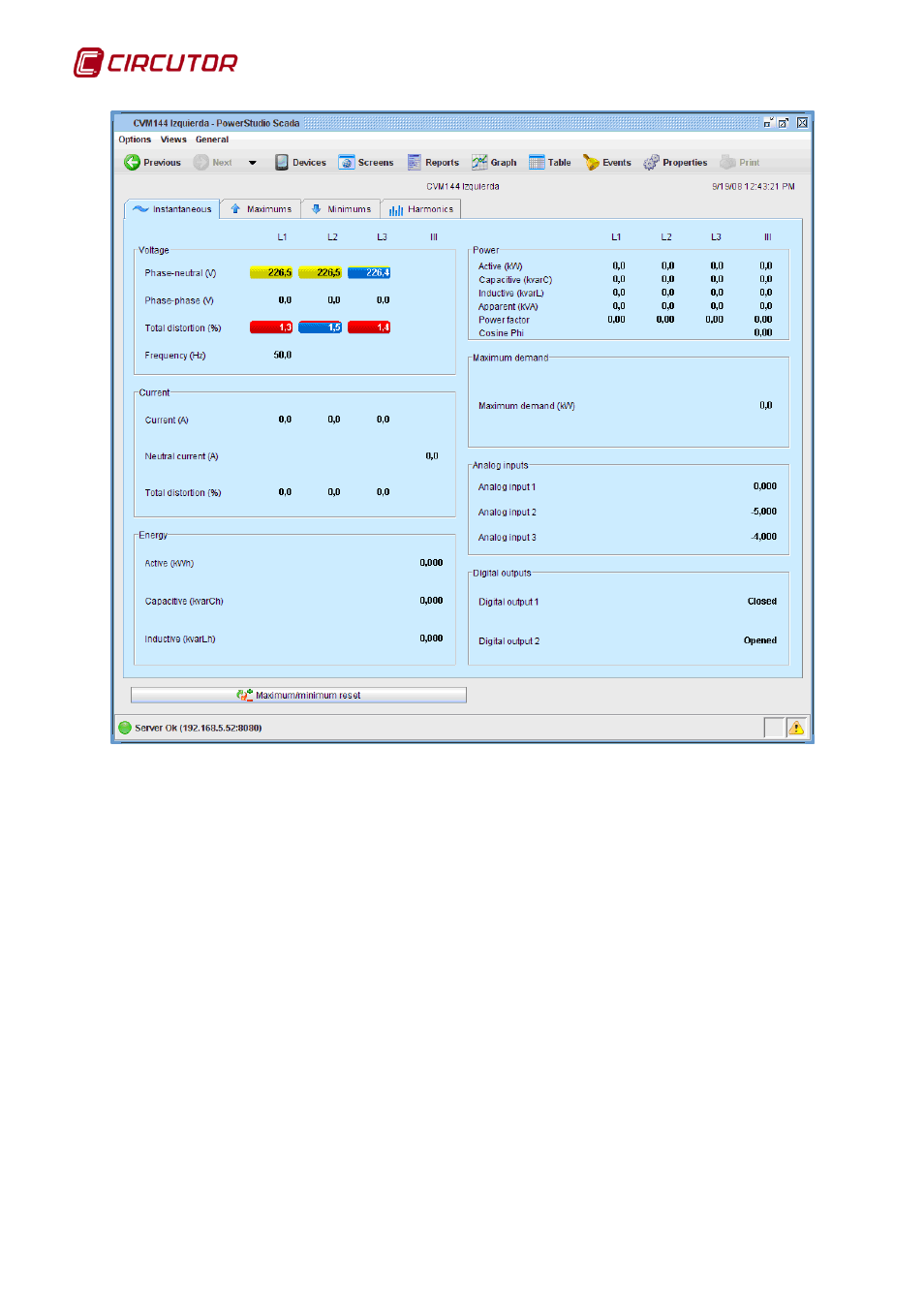Image resolution: width=924 pixels, height=1308 pixels.
Task: Click the Cosine Phi value
Action: pyautogui.click(x=763, y=333)
